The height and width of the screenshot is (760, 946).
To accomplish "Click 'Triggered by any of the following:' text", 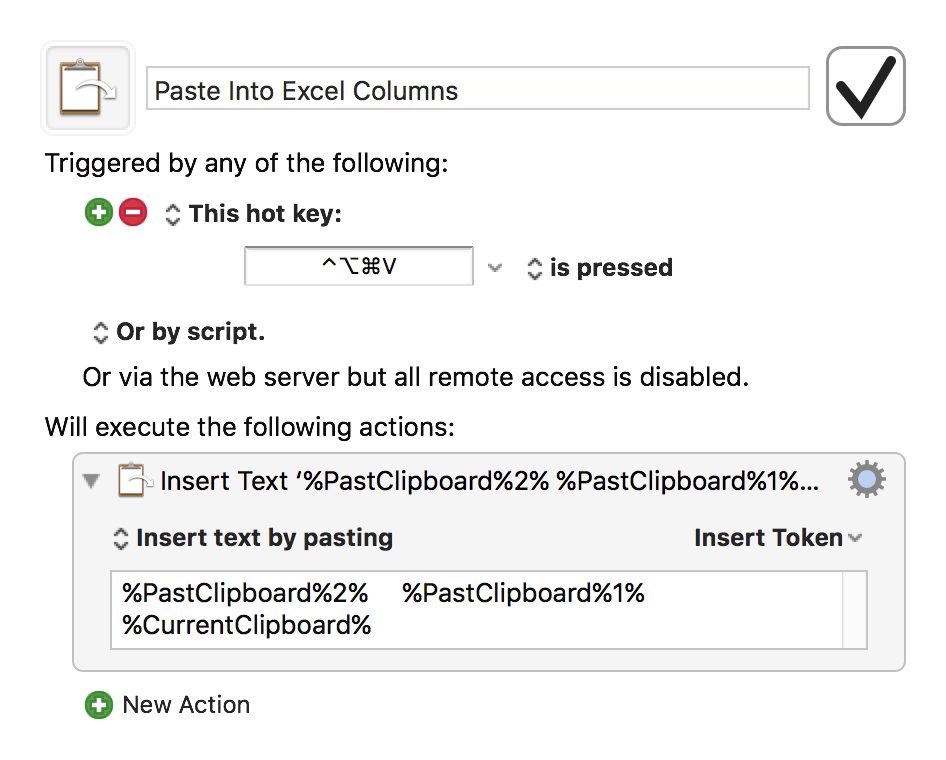I will (x=247, y=163).
